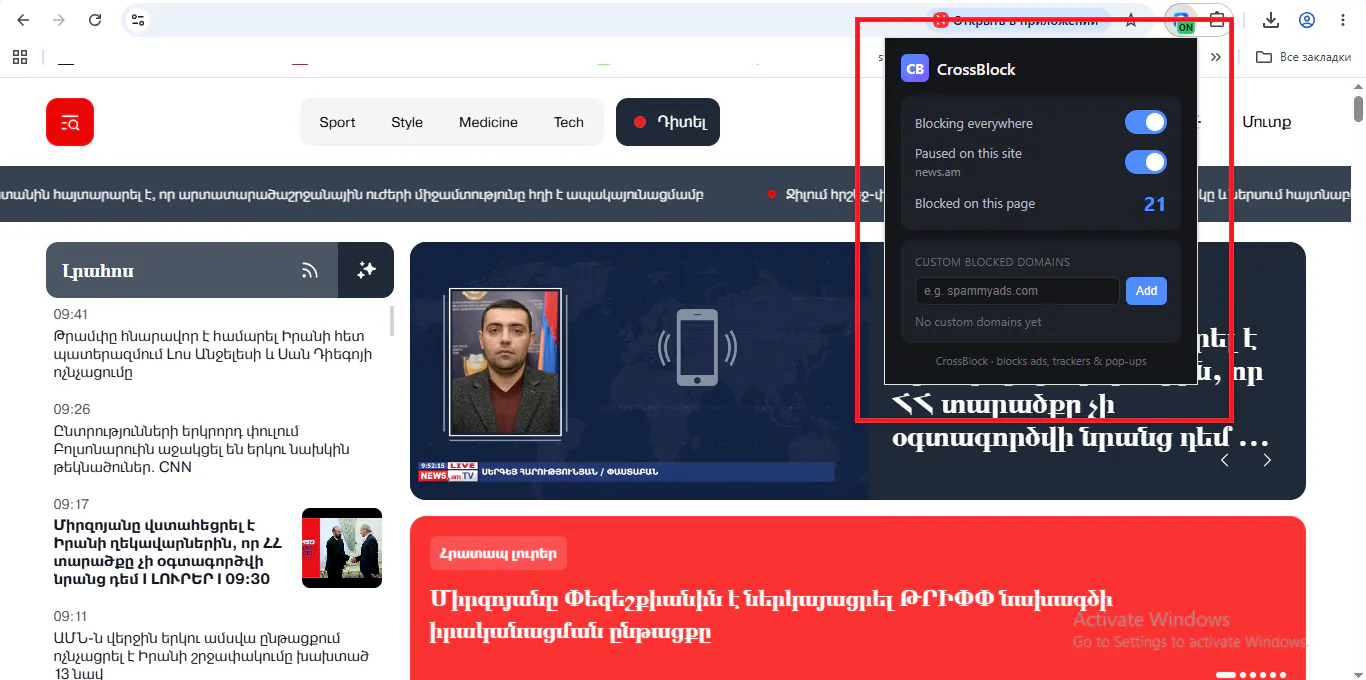Image resolution: width=1366 pixels, height=680 pixels.
Task: Click the Լրահոս feed heading
Action: coord(98,270)
